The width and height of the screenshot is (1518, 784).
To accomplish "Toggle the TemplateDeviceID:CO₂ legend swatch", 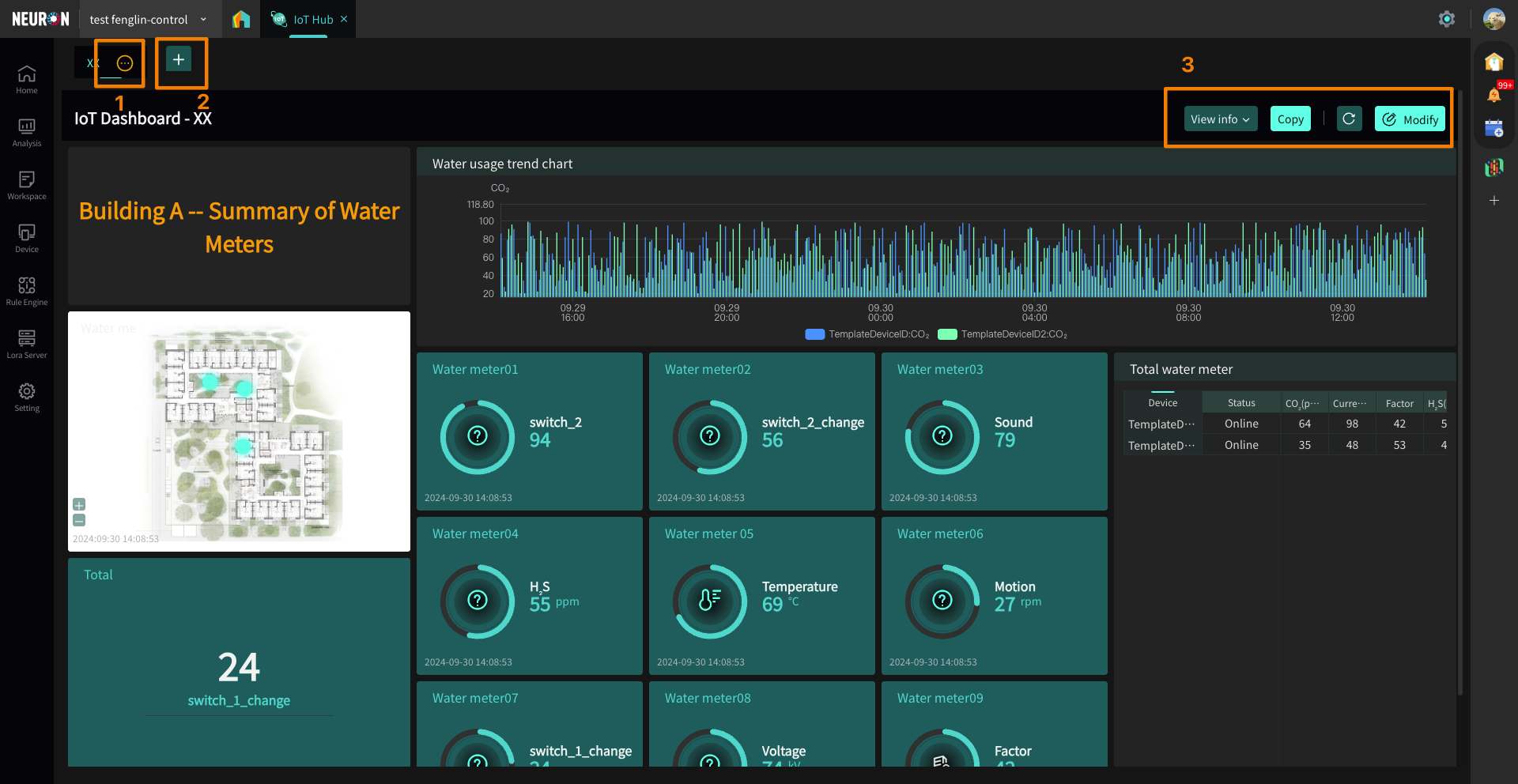I will [814, 334].
